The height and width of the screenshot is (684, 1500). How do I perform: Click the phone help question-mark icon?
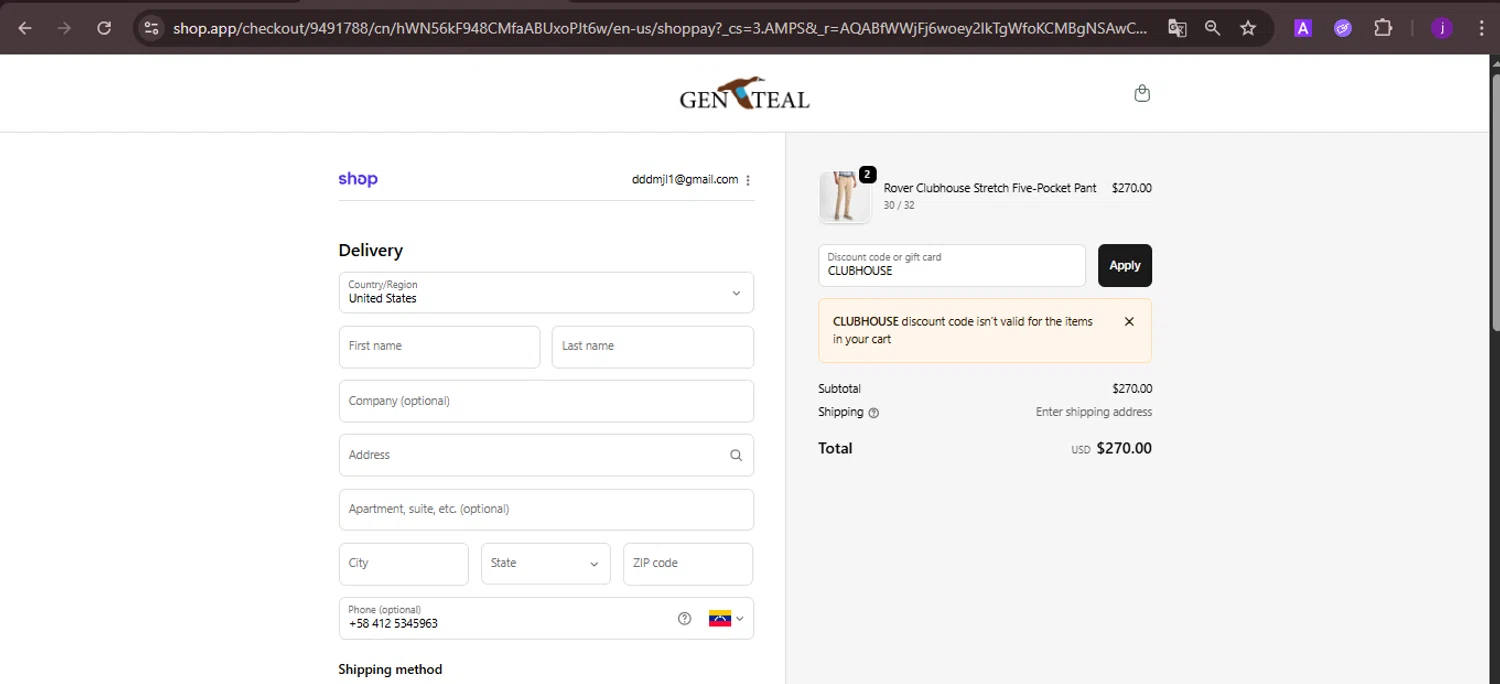click(684, 618)
